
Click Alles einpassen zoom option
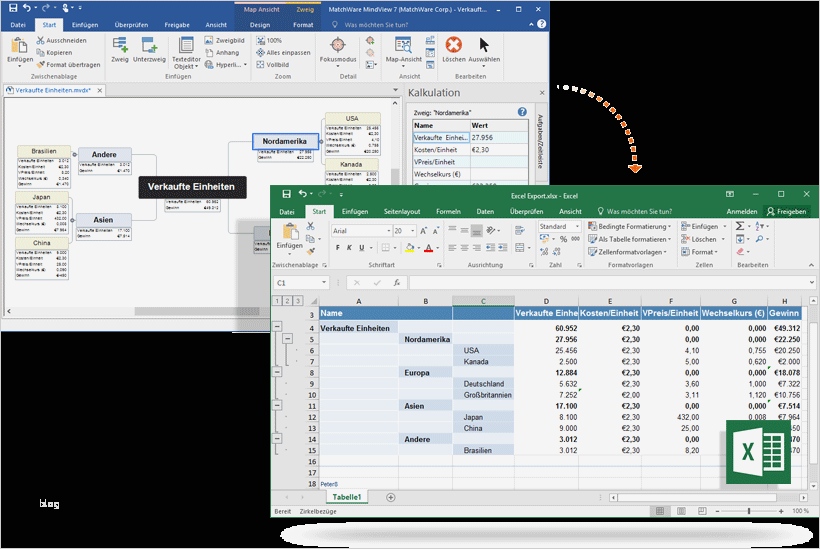(x=283, y=52)
